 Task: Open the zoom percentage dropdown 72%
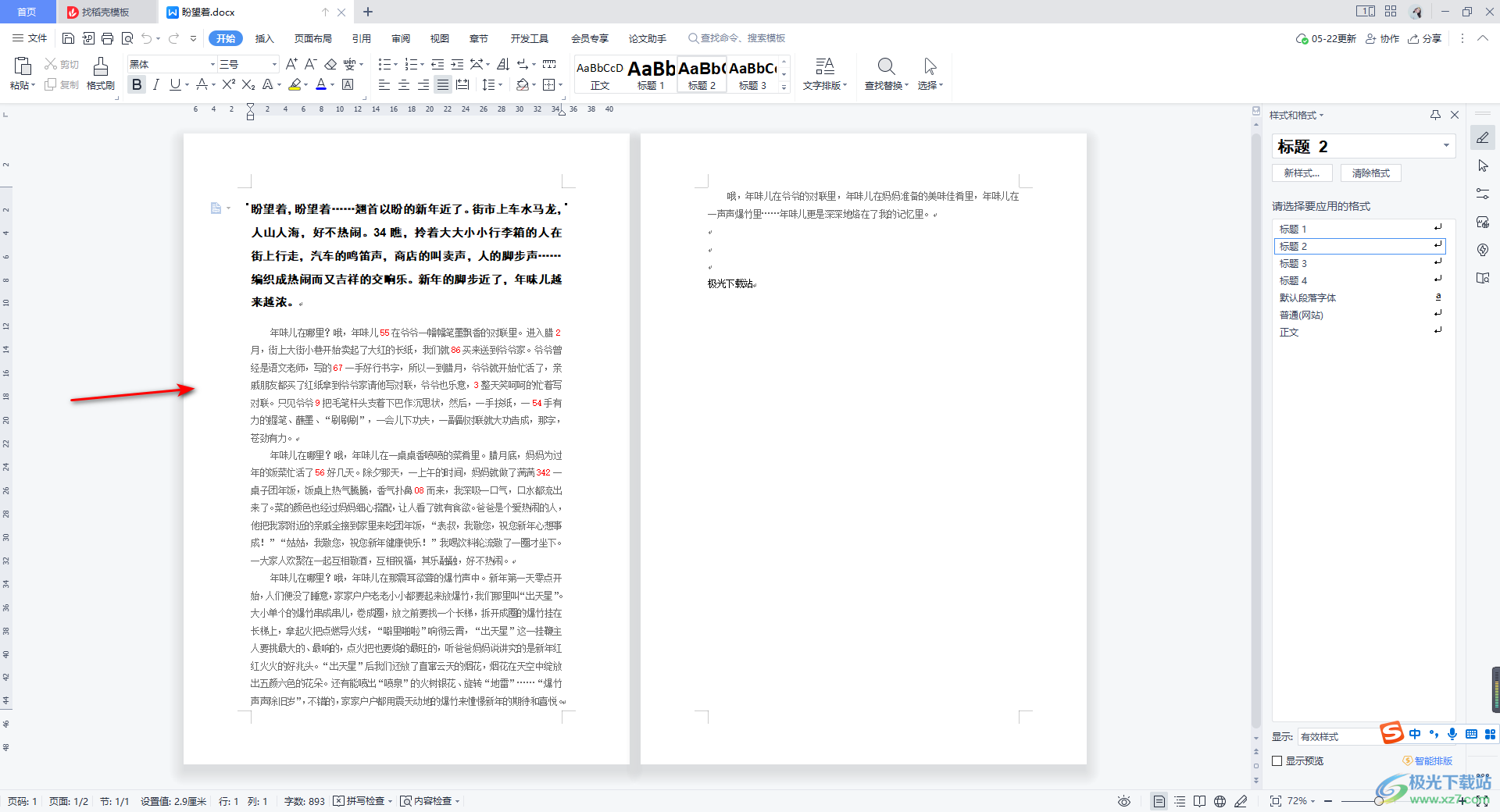(x=1302, y=801)
